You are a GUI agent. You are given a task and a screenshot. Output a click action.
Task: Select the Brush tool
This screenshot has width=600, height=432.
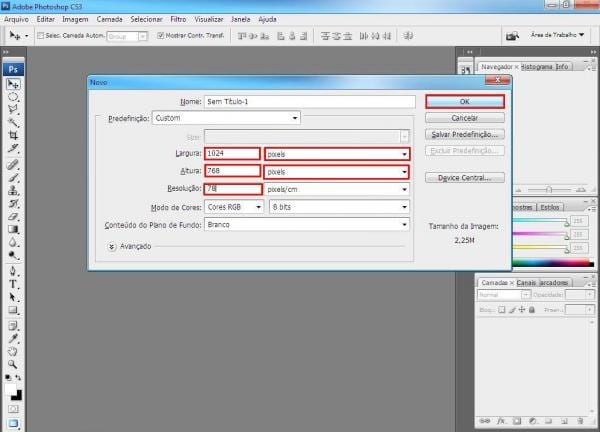point(13,162)
